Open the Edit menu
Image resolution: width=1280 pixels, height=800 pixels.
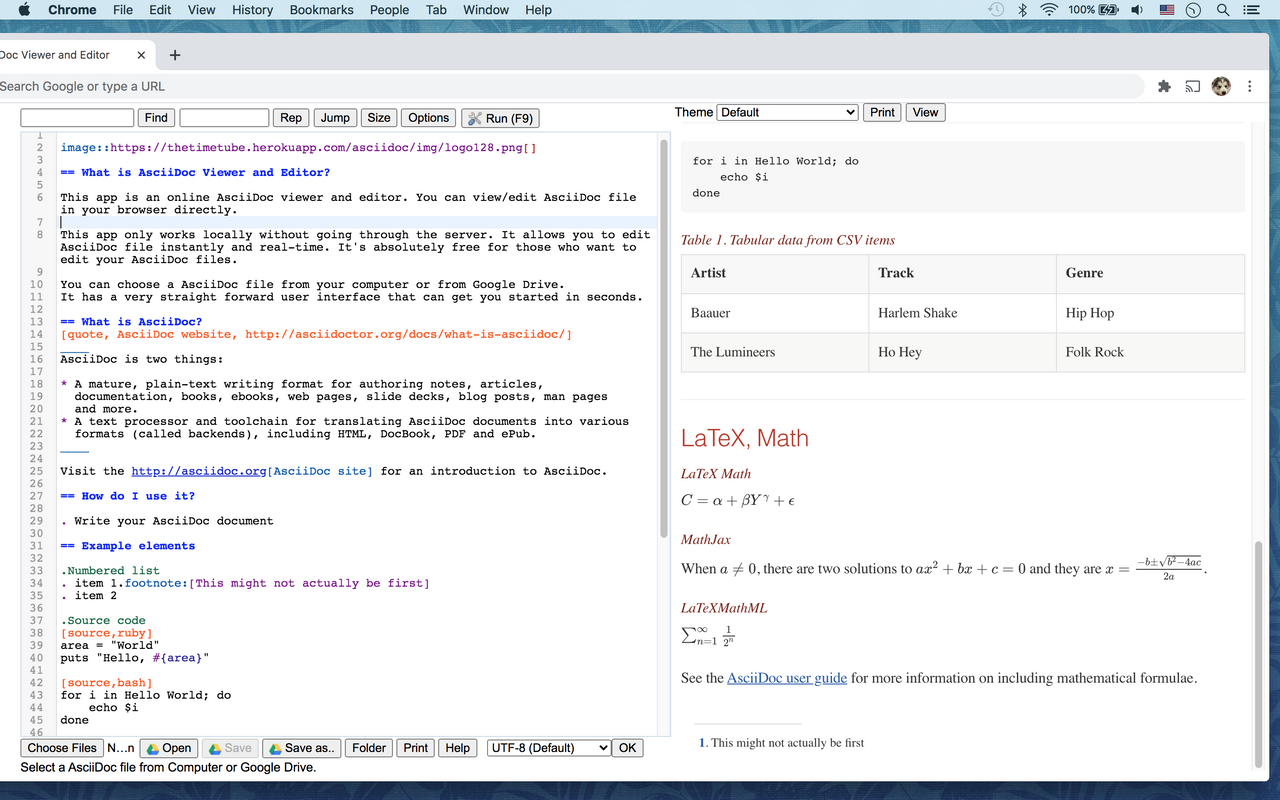click(x=160, y=10)
